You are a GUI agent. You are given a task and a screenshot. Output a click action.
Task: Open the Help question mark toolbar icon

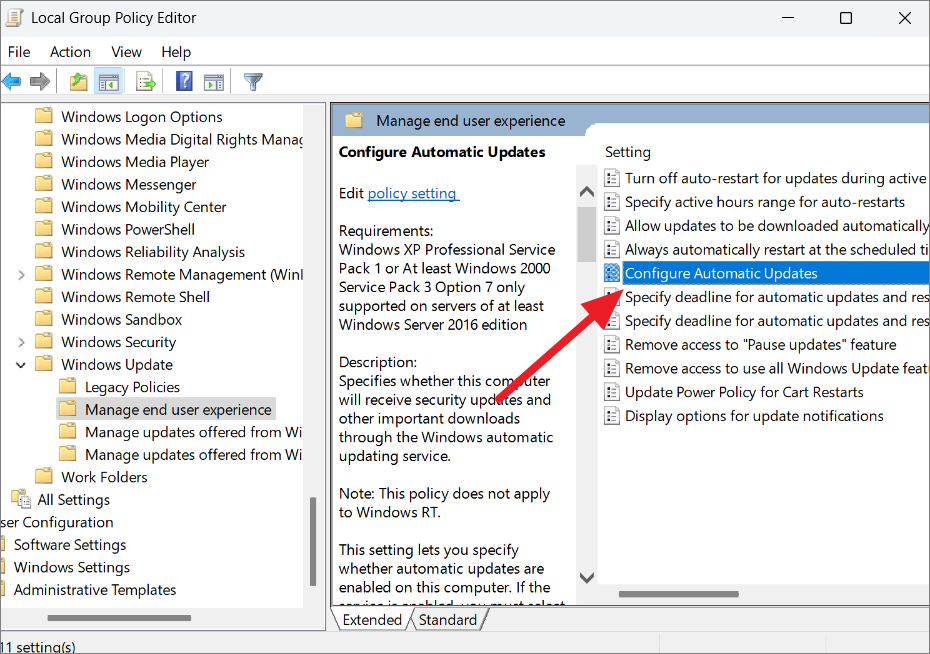pos(184,81)
